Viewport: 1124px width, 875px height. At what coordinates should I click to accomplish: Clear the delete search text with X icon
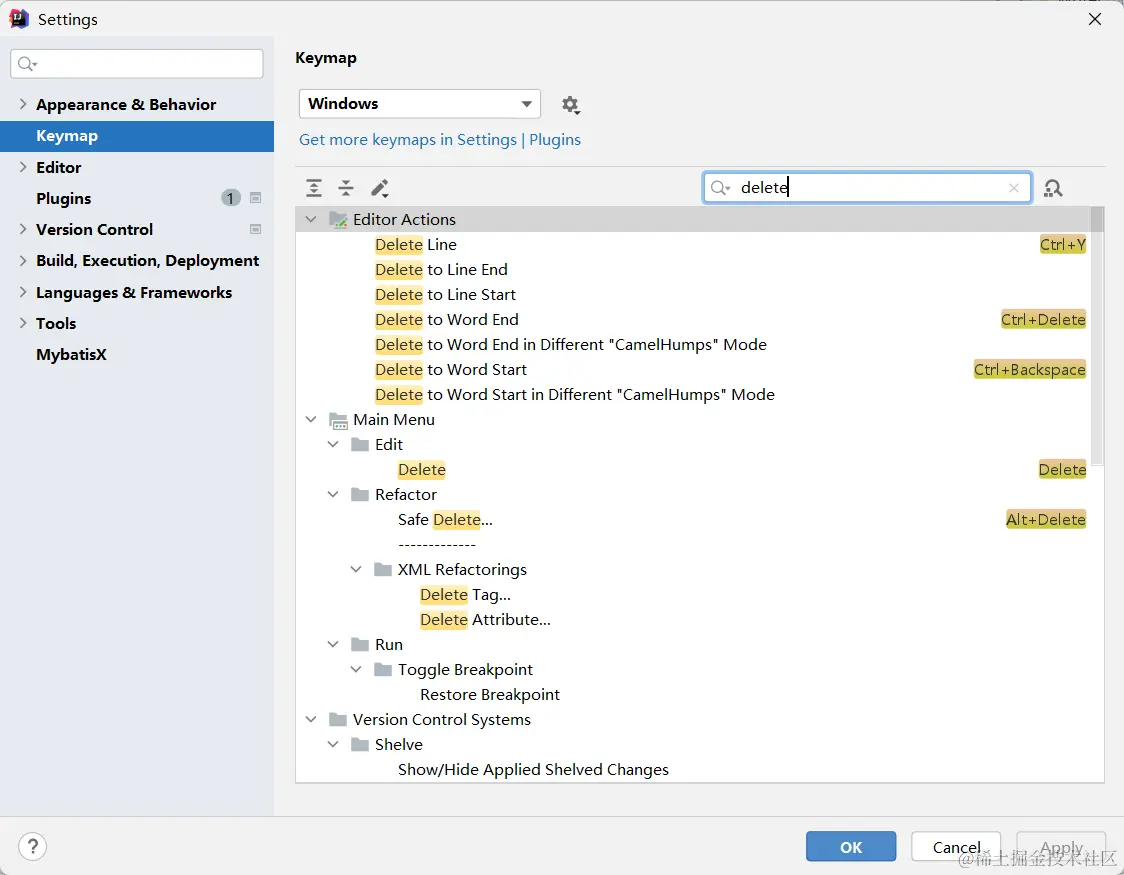(1014, 188)
